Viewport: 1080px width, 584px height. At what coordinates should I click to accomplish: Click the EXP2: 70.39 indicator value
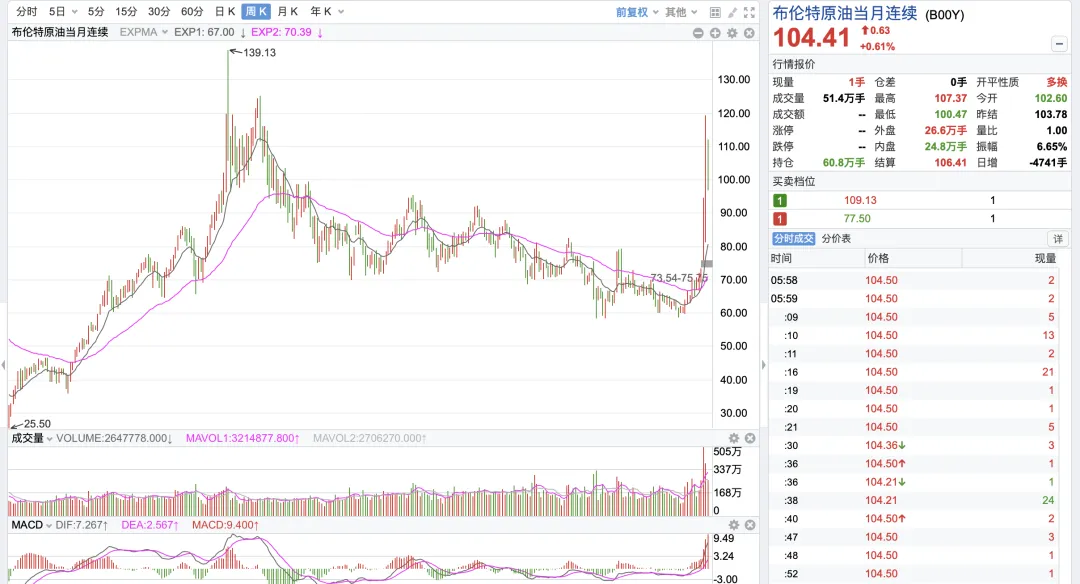coord(281,32)
